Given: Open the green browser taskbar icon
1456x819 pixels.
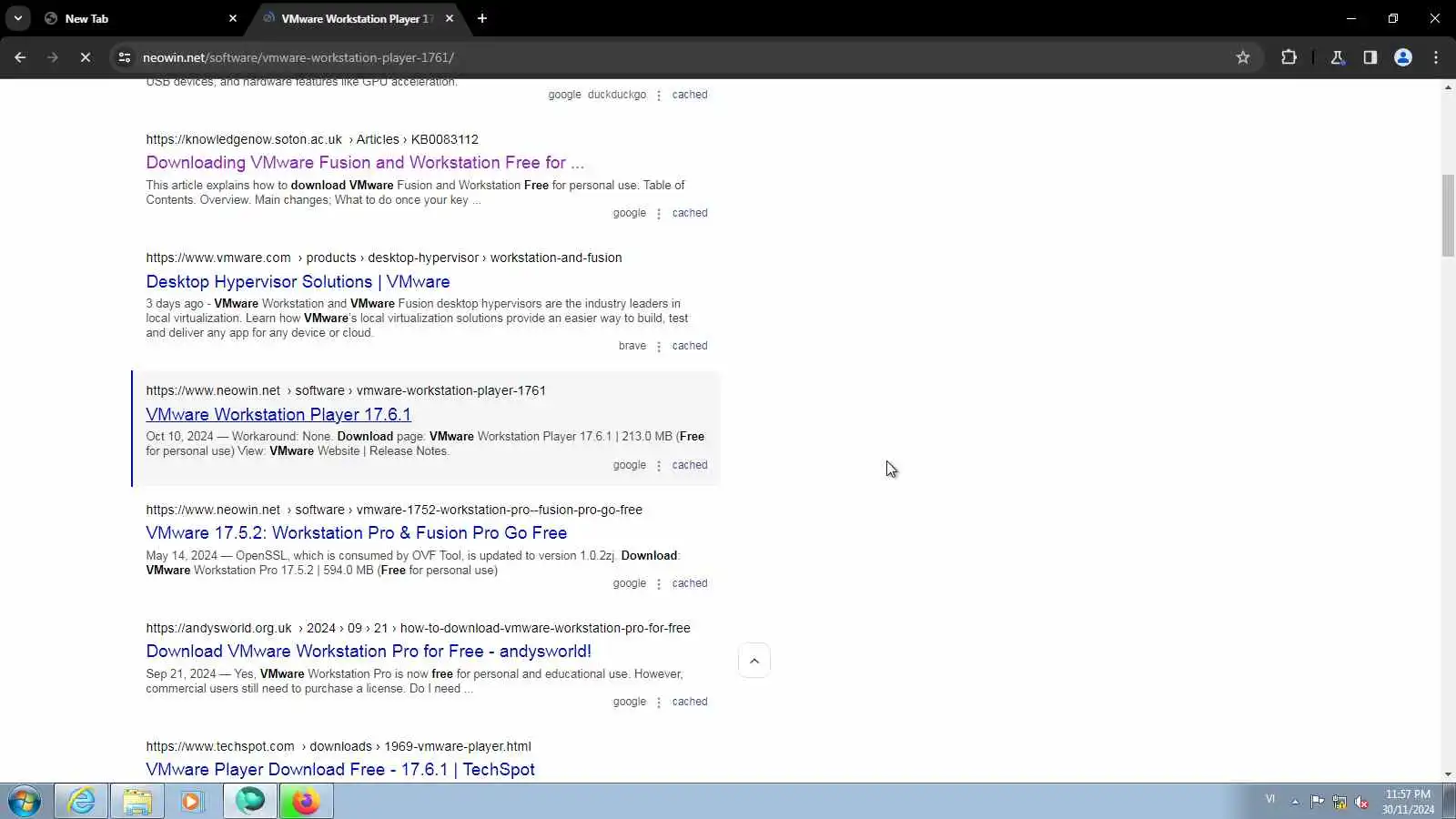Looking at the screenshot, I should point(250,801).
